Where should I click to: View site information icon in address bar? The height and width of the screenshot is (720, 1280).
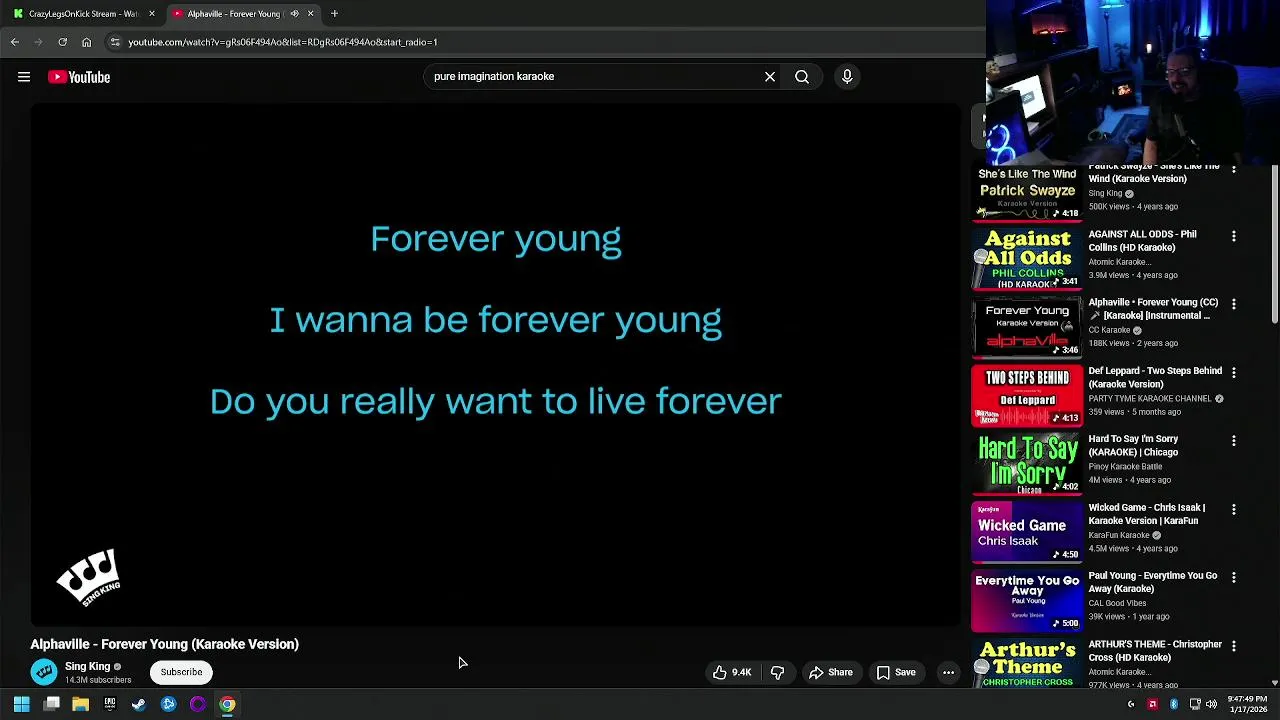tap(115, 42)
